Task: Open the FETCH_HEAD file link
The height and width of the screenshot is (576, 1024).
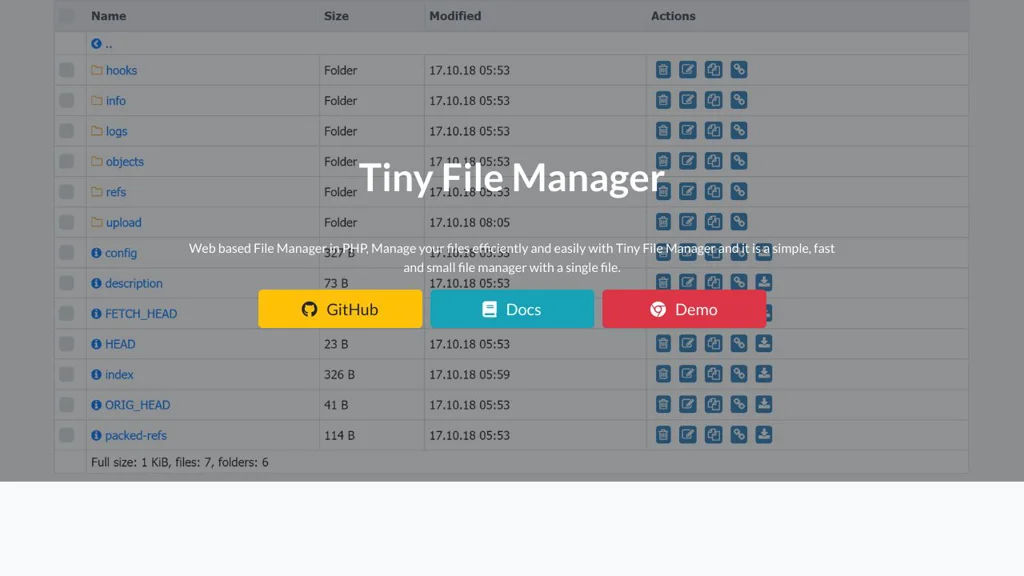Action: pyautogui.click(x=141, y=313)
